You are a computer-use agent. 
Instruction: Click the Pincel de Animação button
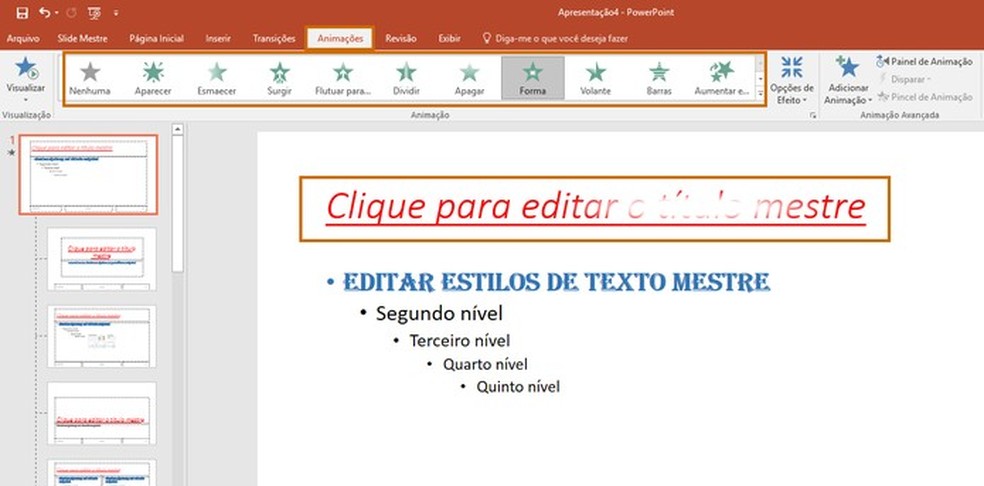click(x=924, y=97)
